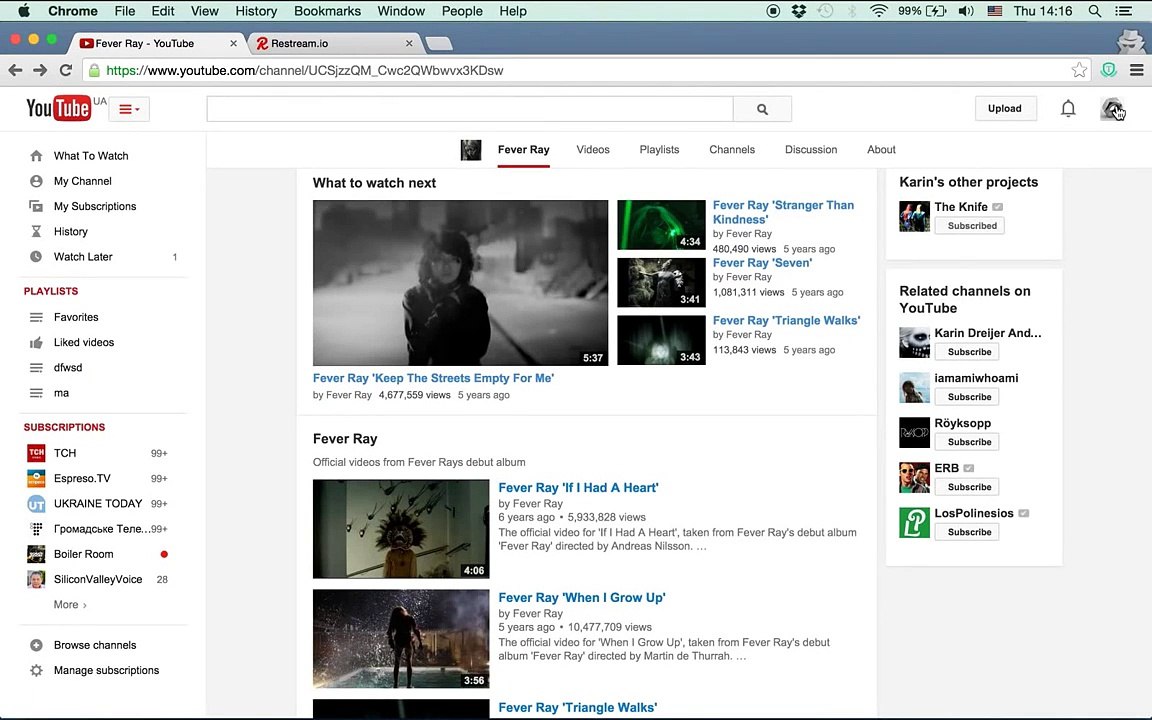Screen dimensions: 1152x720
Task: Open Громадське Теле subscription
Action: (x=101, y=529)
